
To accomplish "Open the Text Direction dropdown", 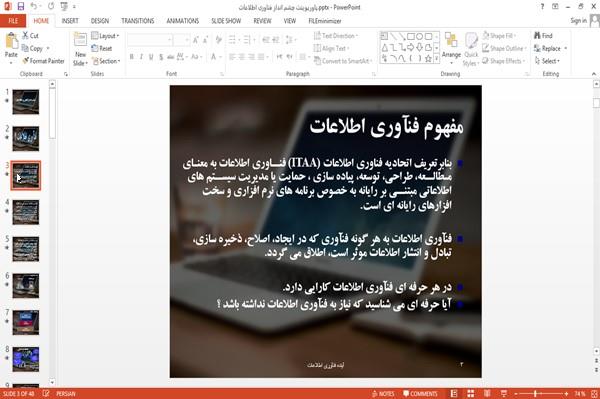I will (x=336, y=36).
